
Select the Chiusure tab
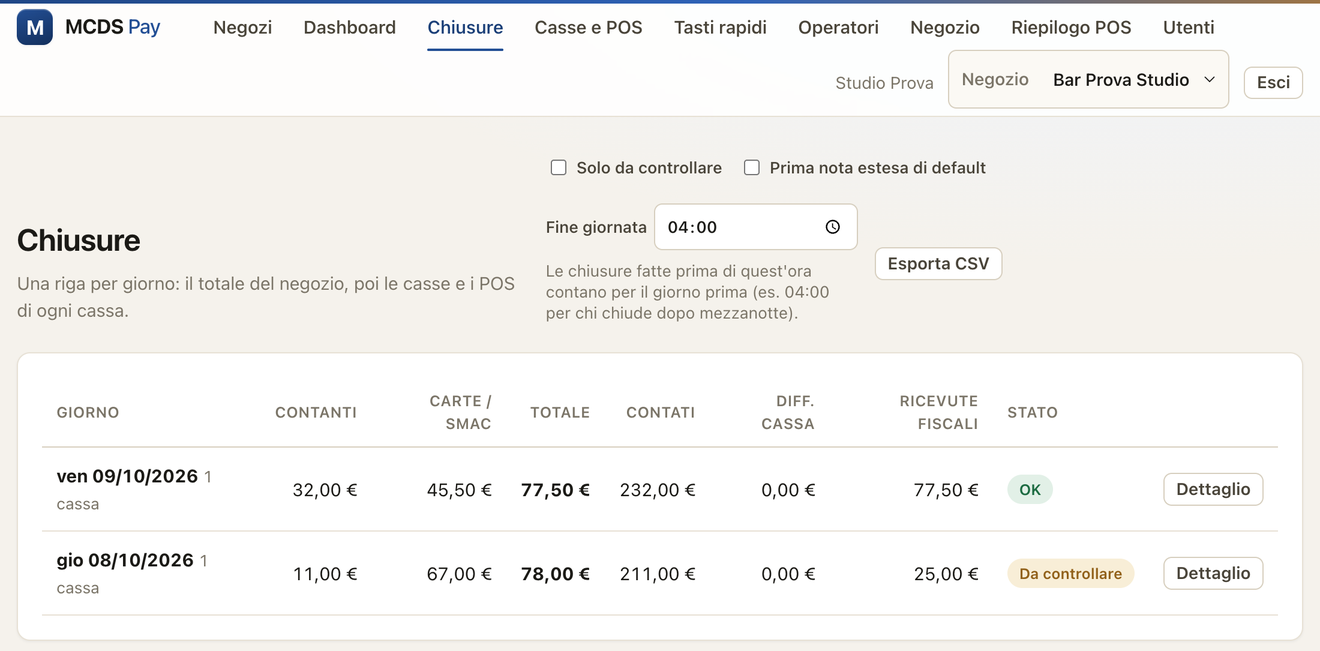point(465,28)
